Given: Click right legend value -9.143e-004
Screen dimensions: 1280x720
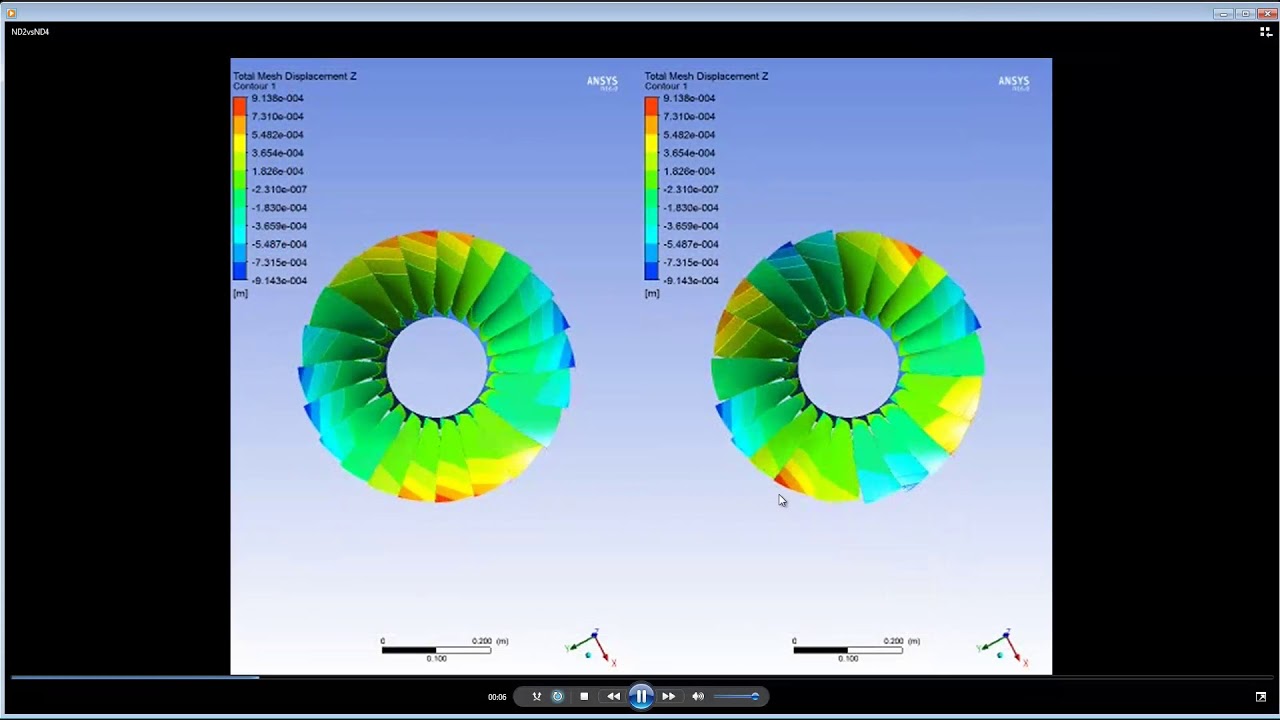Looking at the screenshot, I should coord(690,281).
